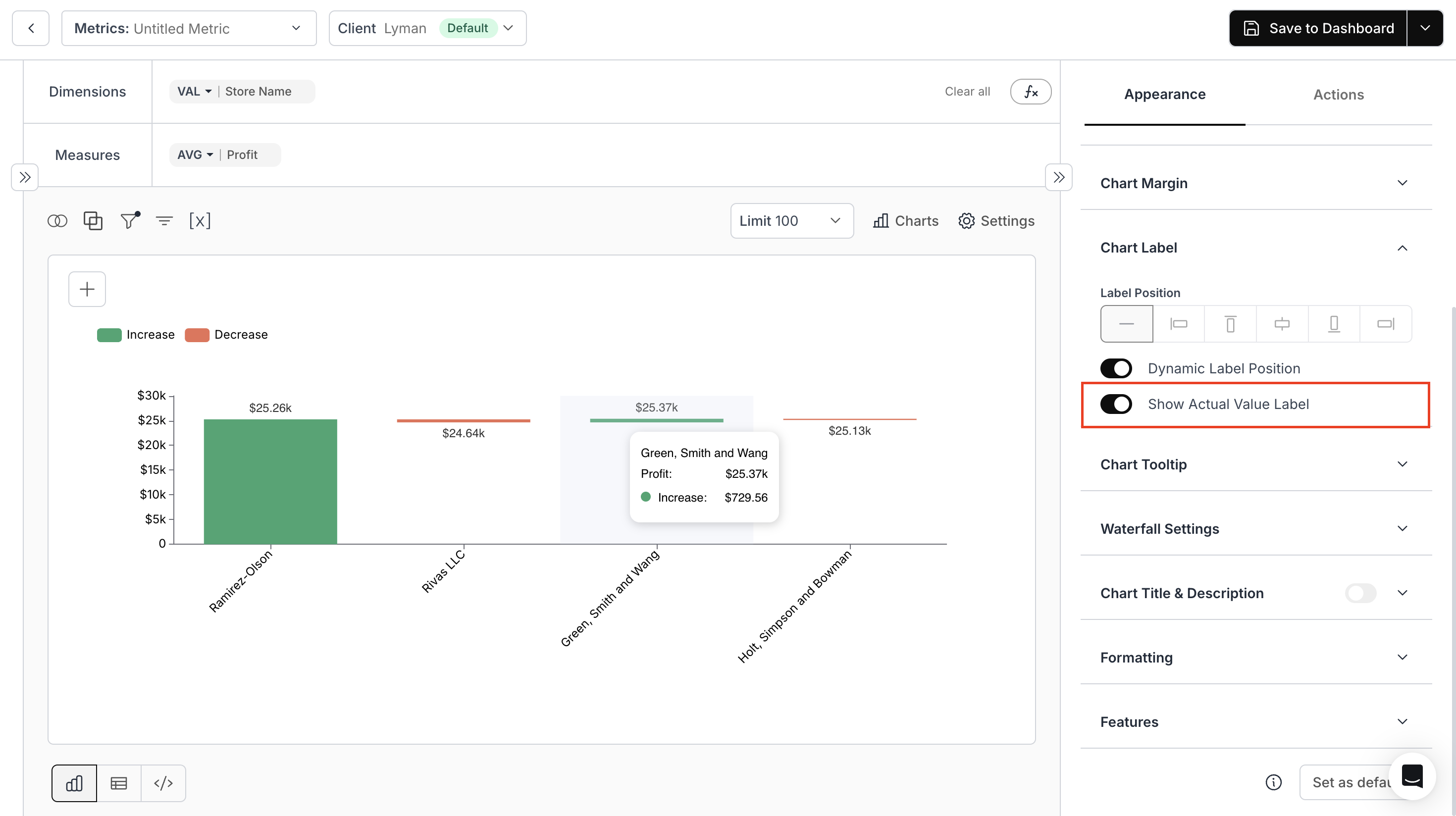Click the Clear all link
This screenshot has width=1456, height=816.
pos(967,92)
